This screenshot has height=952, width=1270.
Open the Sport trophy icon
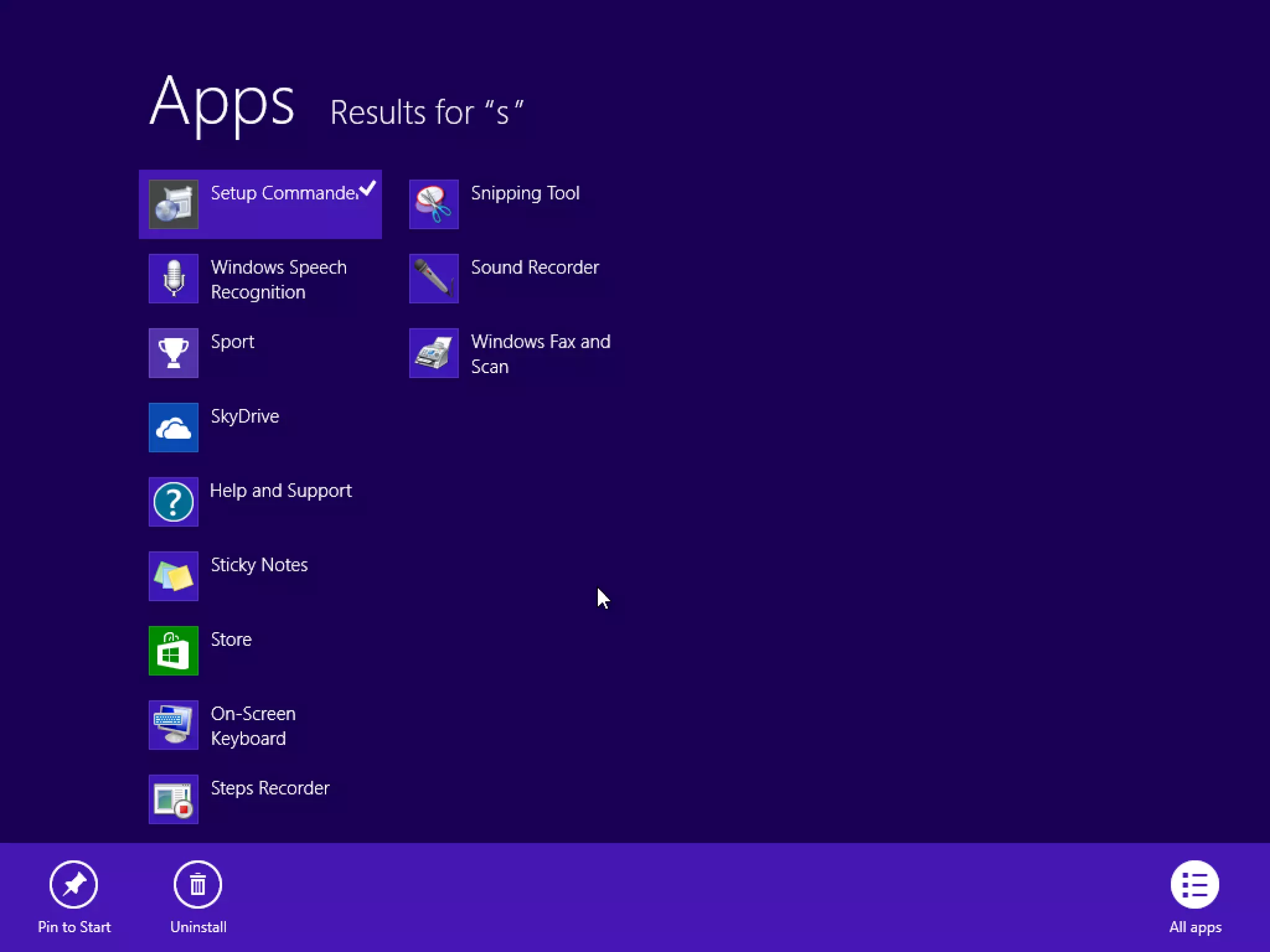click(x=174, y=353)
